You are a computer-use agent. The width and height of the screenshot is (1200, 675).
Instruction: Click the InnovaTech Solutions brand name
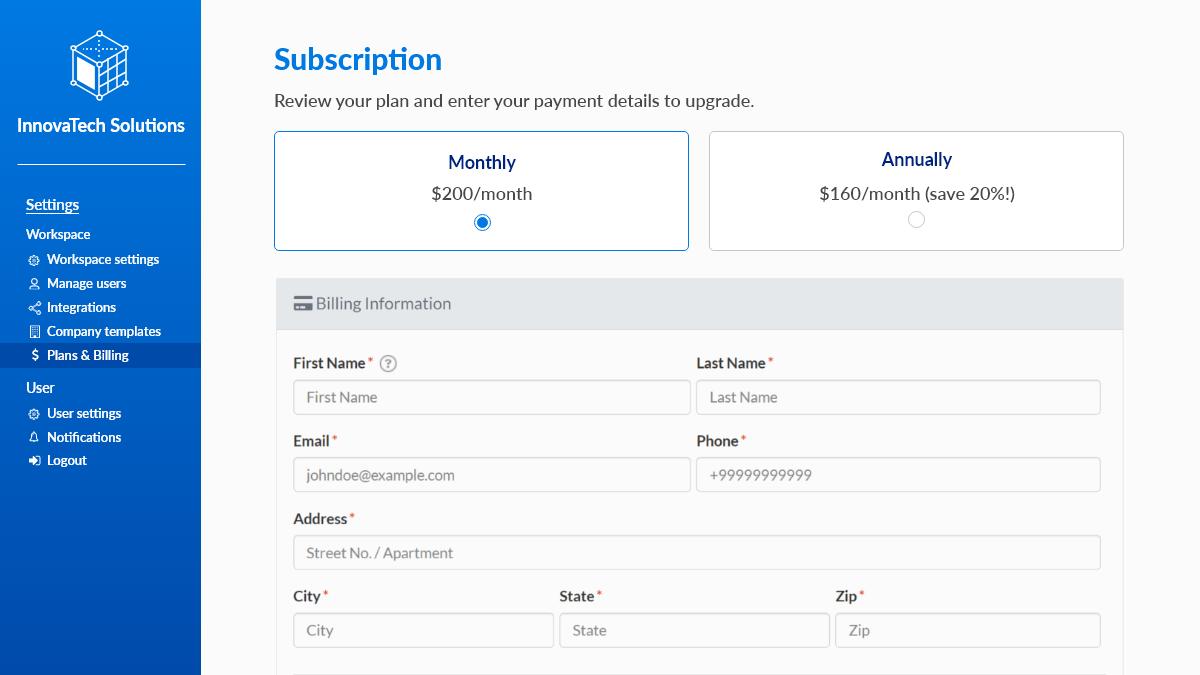101,125
